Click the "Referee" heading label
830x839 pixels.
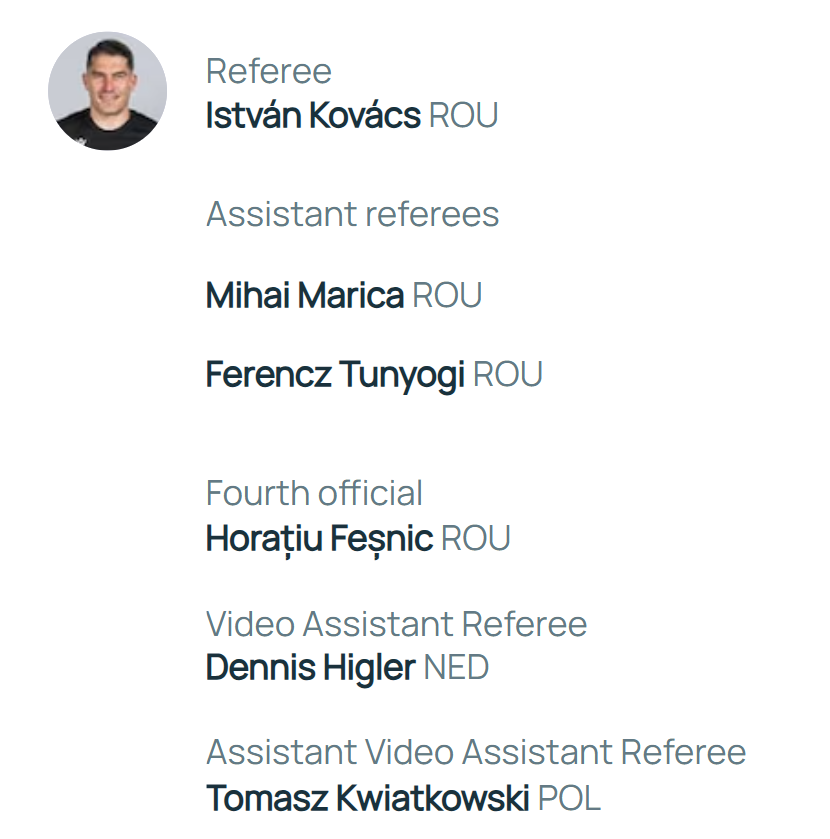click(x=268, y=72)
